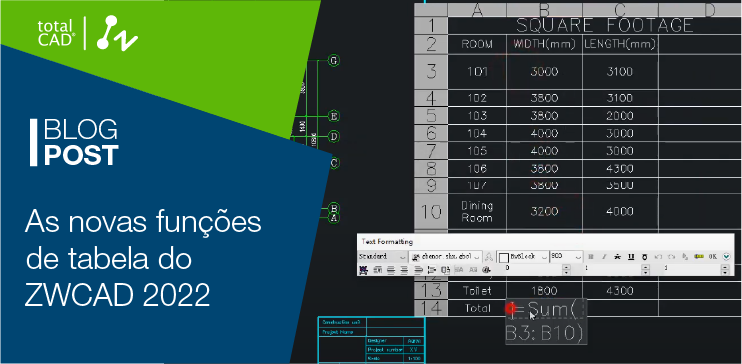Insert a symbol using the @ icon

coord(486,270)
